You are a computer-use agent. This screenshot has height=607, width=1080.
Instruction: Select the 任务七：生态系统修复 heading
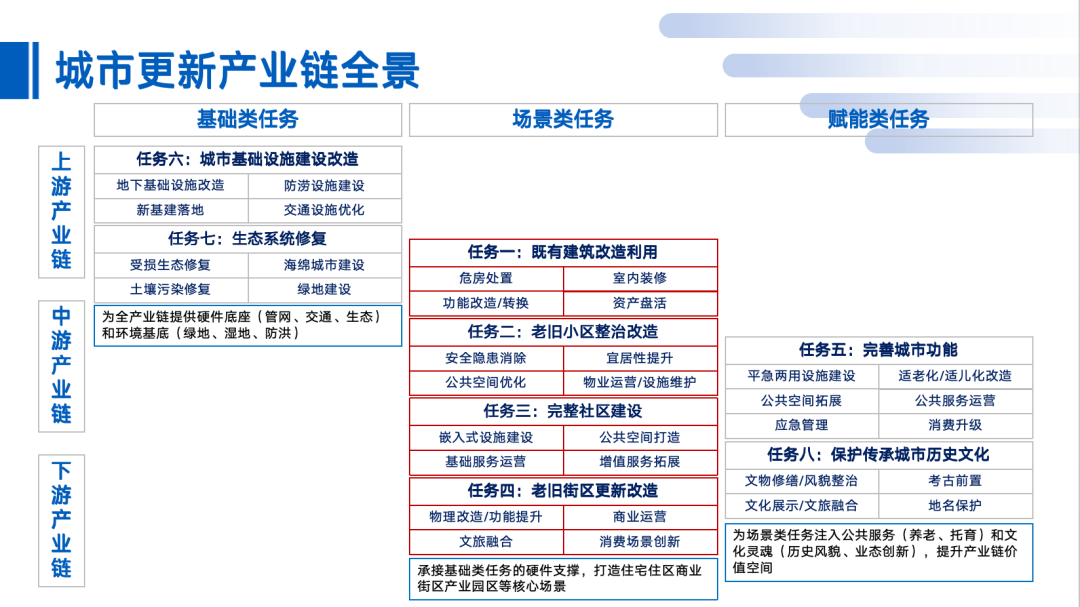(247, 239)
